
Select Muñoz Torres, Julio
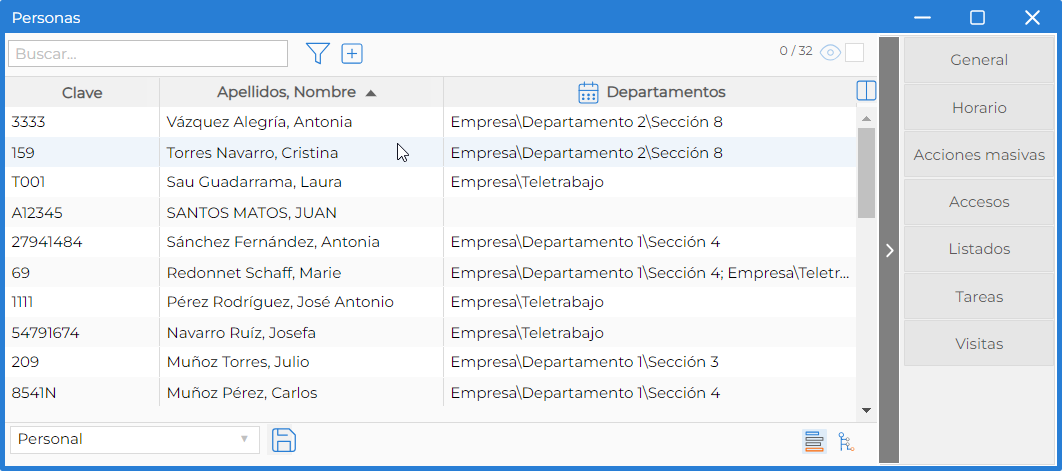(x=431, y=362)
